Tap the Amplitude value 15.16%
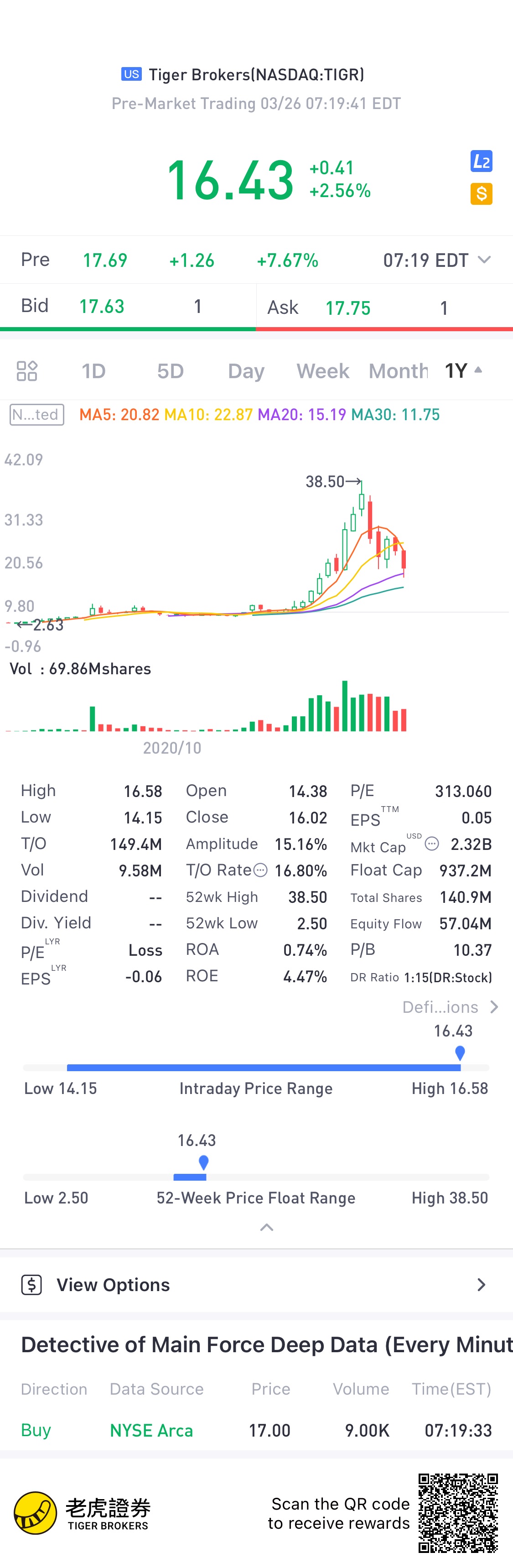This screenshot has height=1568, width=513. (x=301, y=844)
